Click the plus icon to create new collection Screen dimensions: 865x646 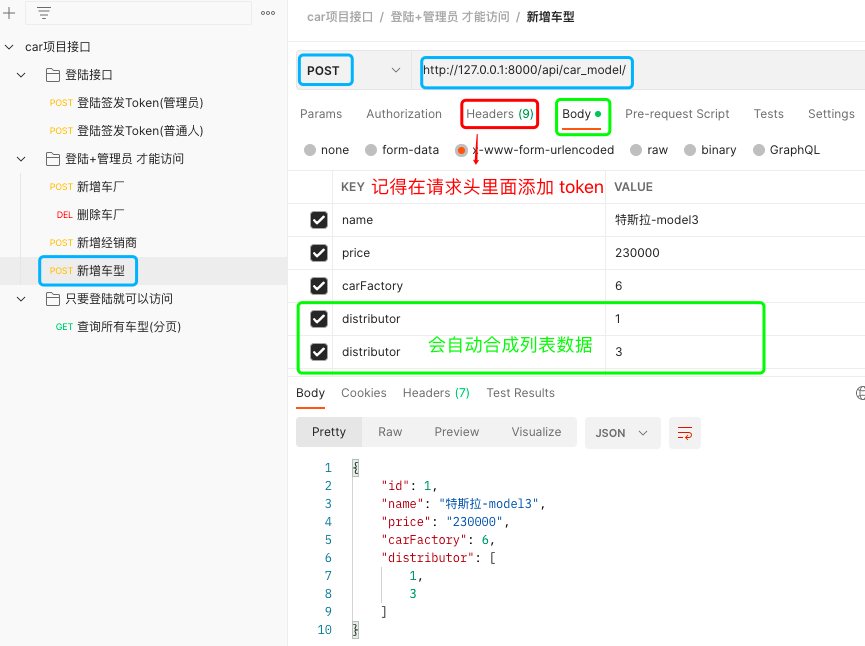point(9,13)
